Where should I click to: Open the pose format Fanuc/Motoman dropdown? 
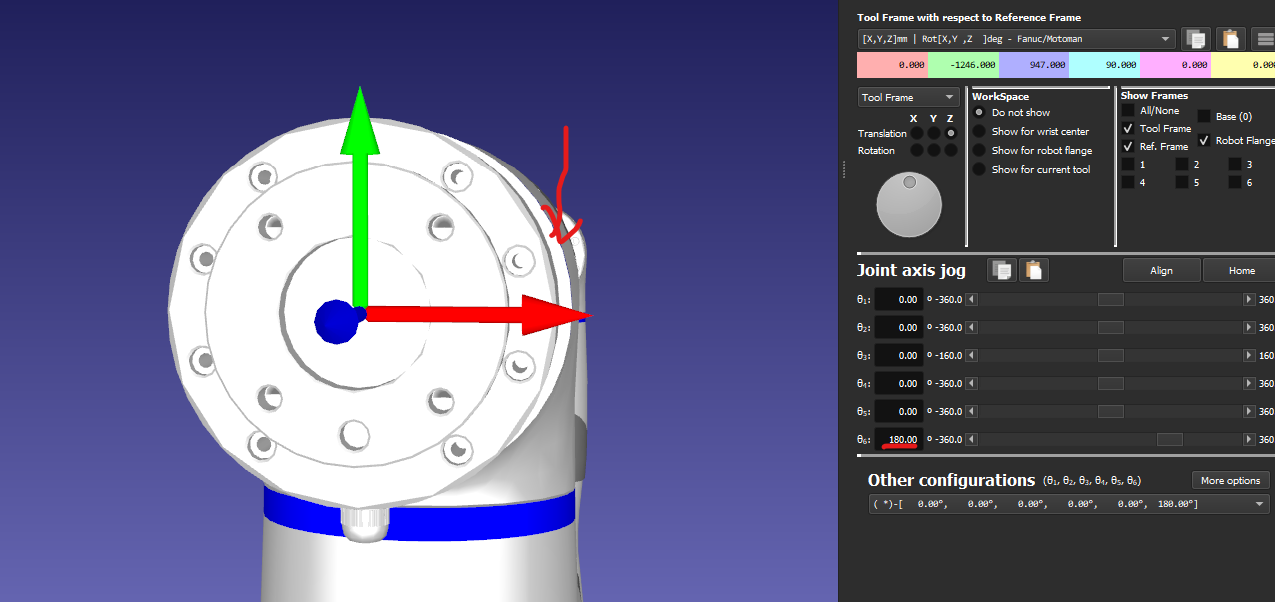[1015, 39]
